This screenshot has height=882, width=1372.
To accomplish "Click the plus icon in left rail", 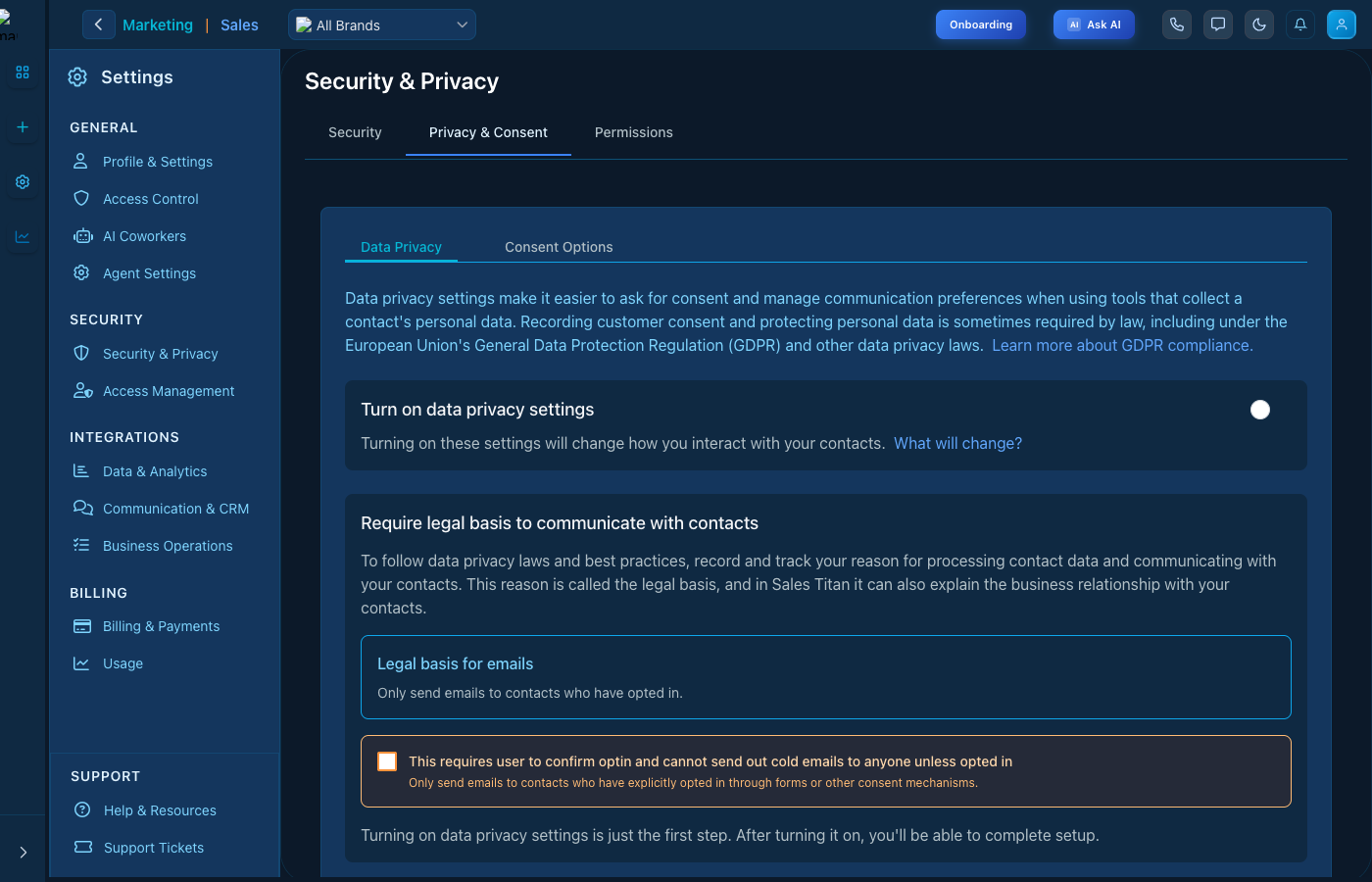I will point(23,127).
